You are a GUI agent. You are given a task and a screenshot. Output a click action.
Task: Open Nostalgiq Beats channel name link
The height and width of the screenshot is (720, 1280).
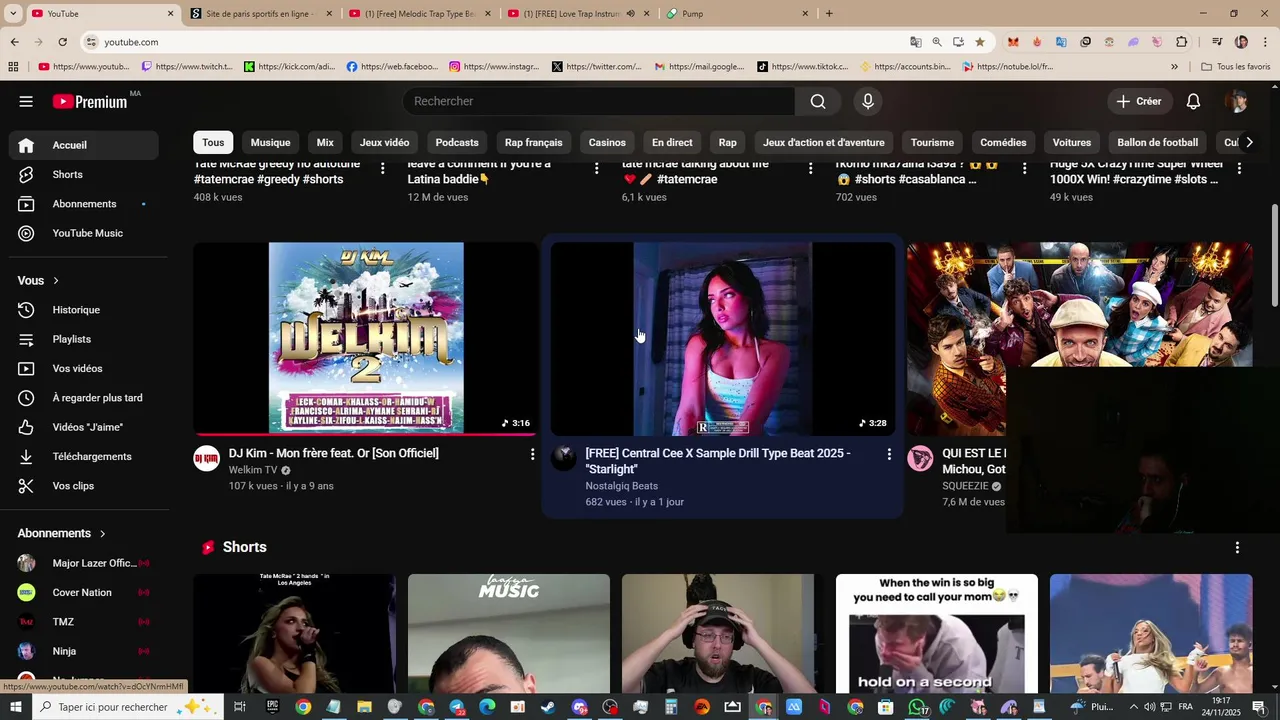click(621, 486)
